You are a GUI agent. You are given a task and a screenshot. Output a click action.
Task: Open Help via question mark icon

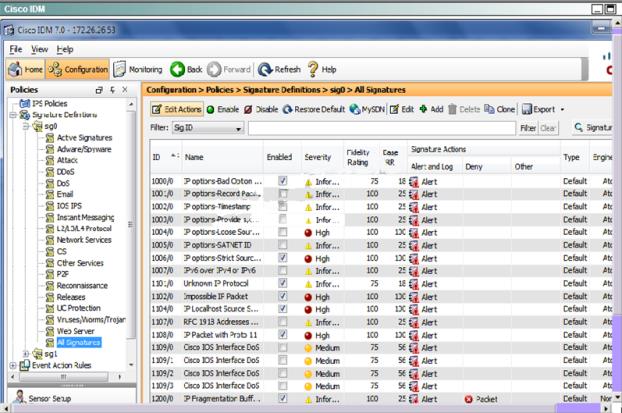[x=322, y=69]
